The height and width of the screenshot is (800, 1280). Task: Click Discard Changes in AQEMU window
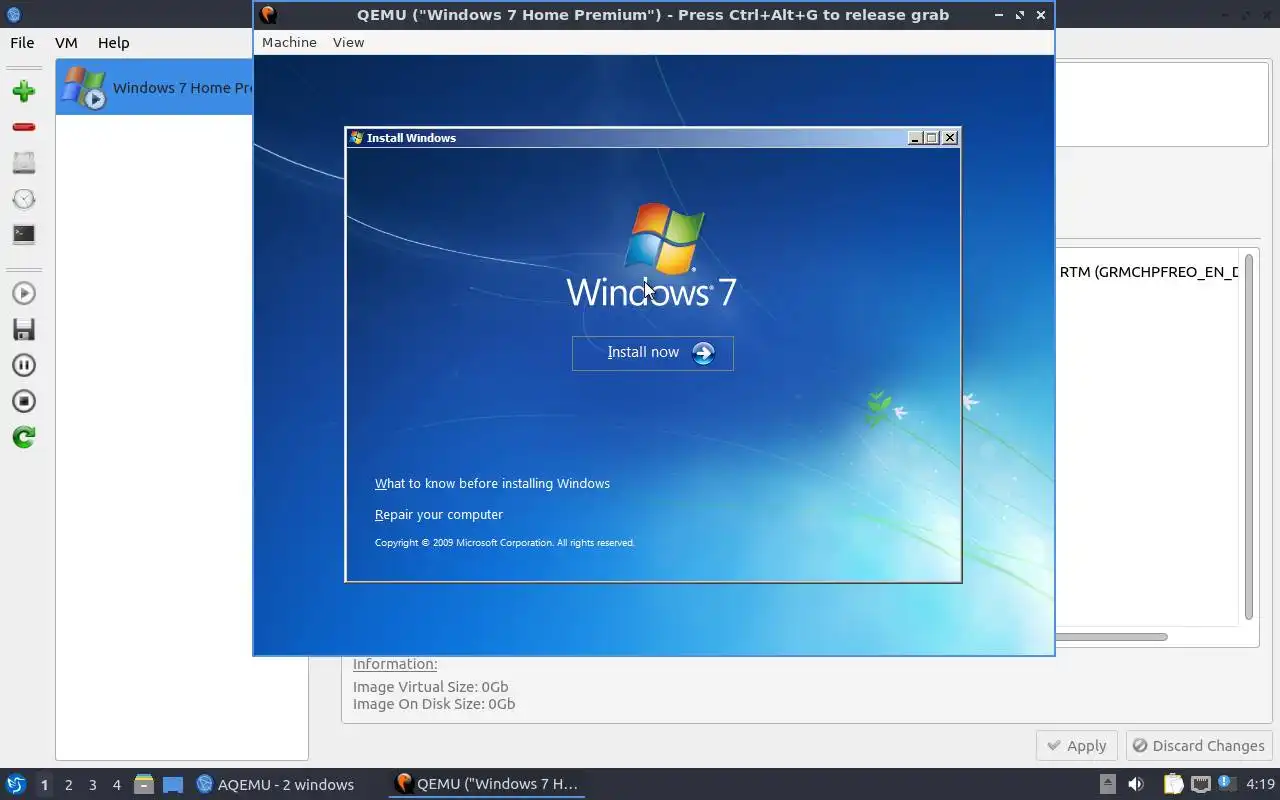(x=1199, y=745)
